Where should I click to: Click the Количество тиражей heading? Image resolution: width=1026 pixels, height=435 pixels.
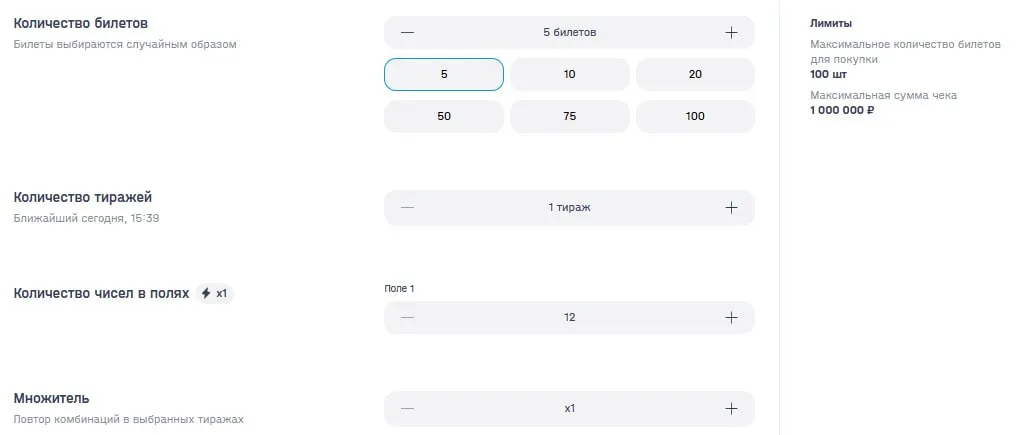pos(82,198)
